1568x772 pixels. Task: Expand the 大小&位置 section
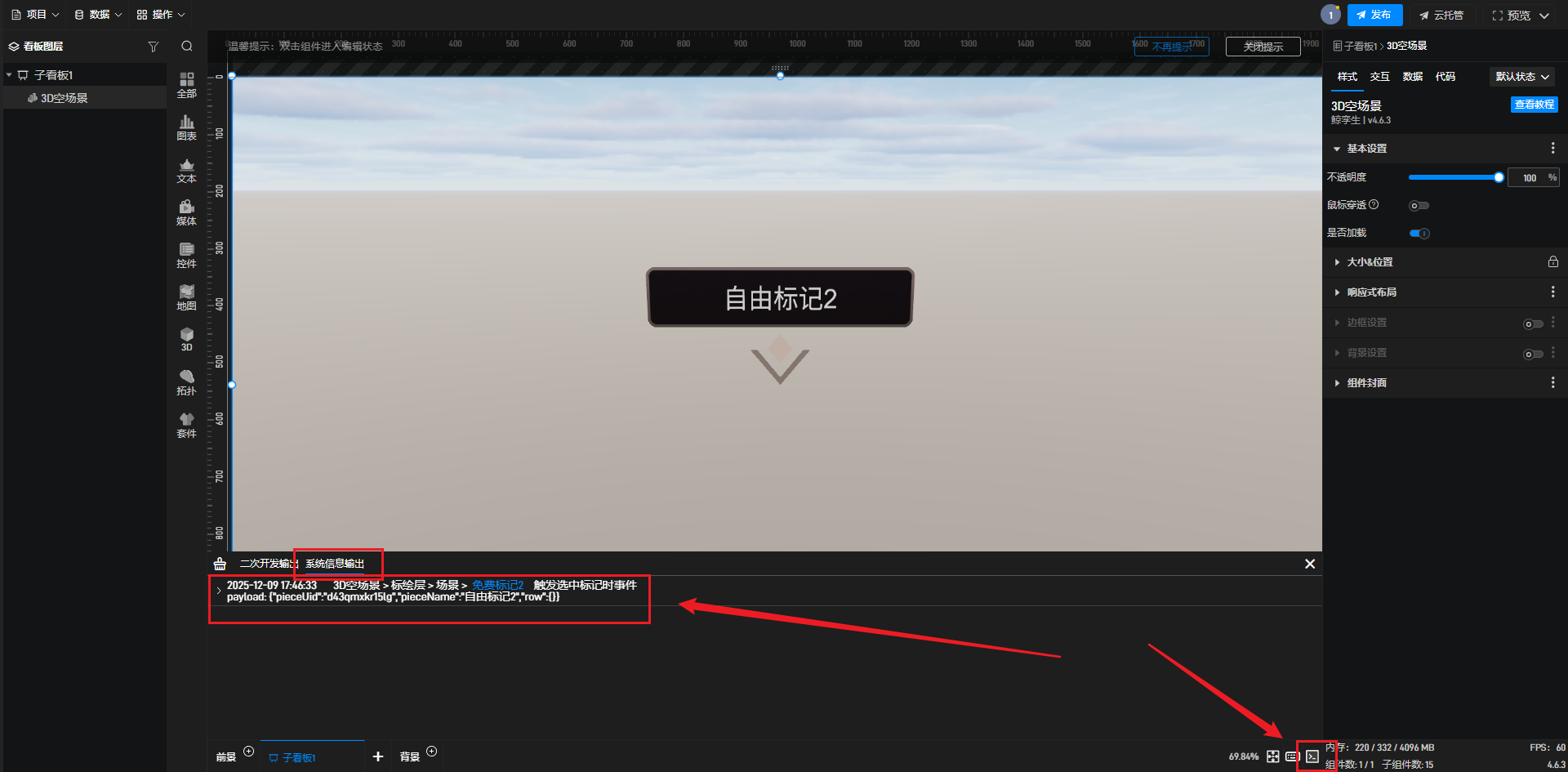tap(1370, 262)
